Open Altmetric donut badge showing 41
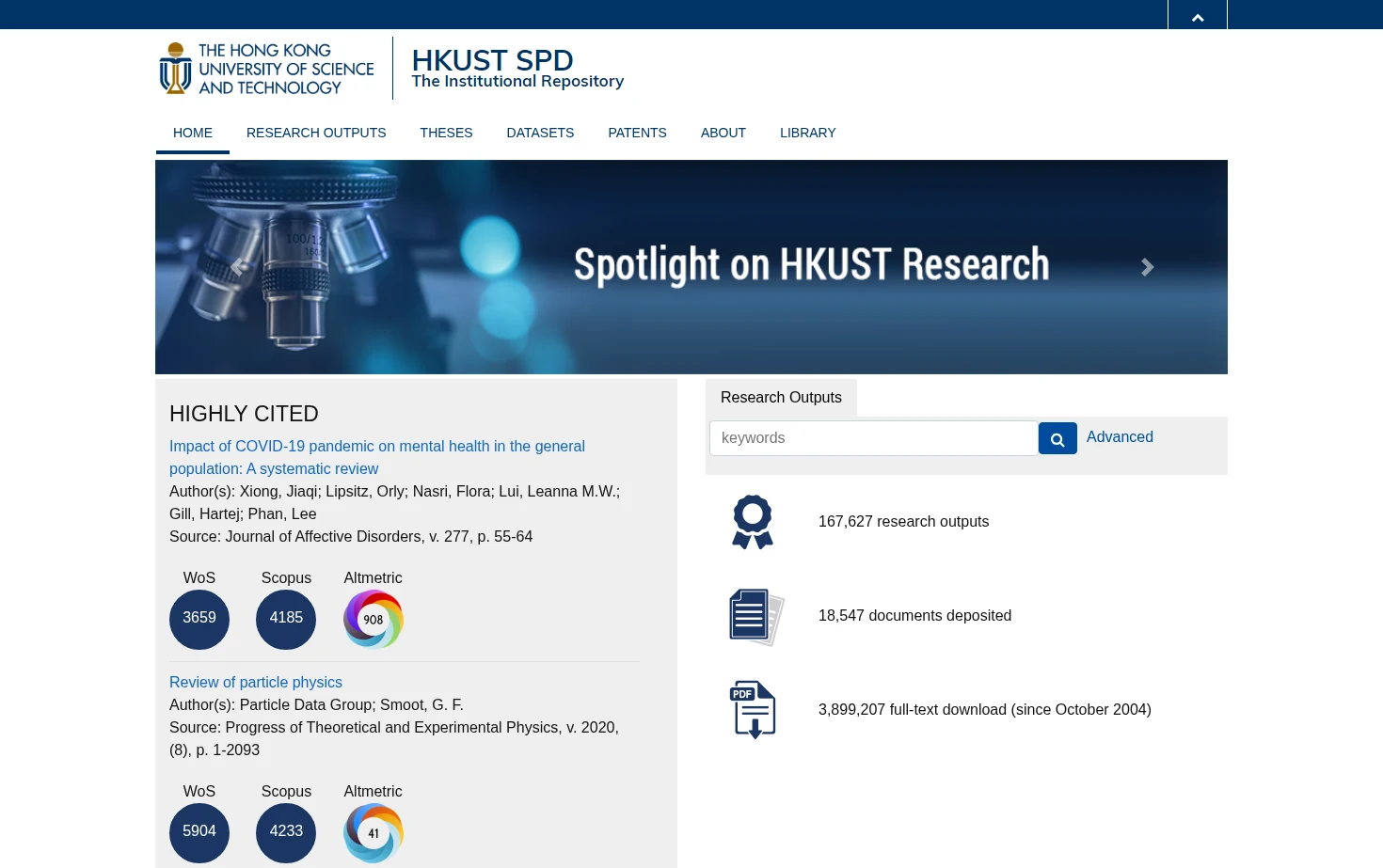 374,832
